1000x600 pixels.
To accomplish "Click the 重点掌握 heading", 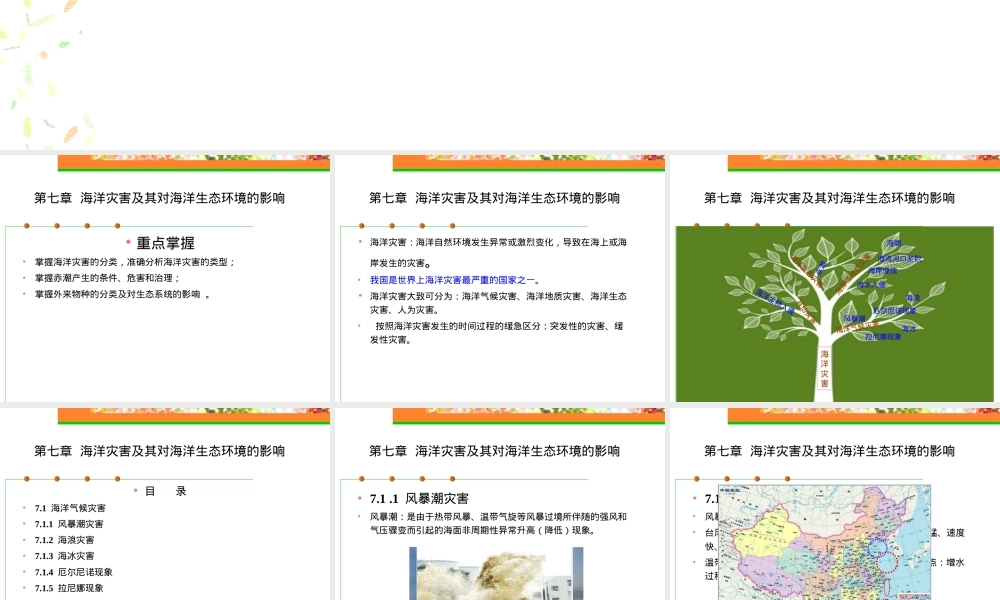I will [x=165, y=243].
